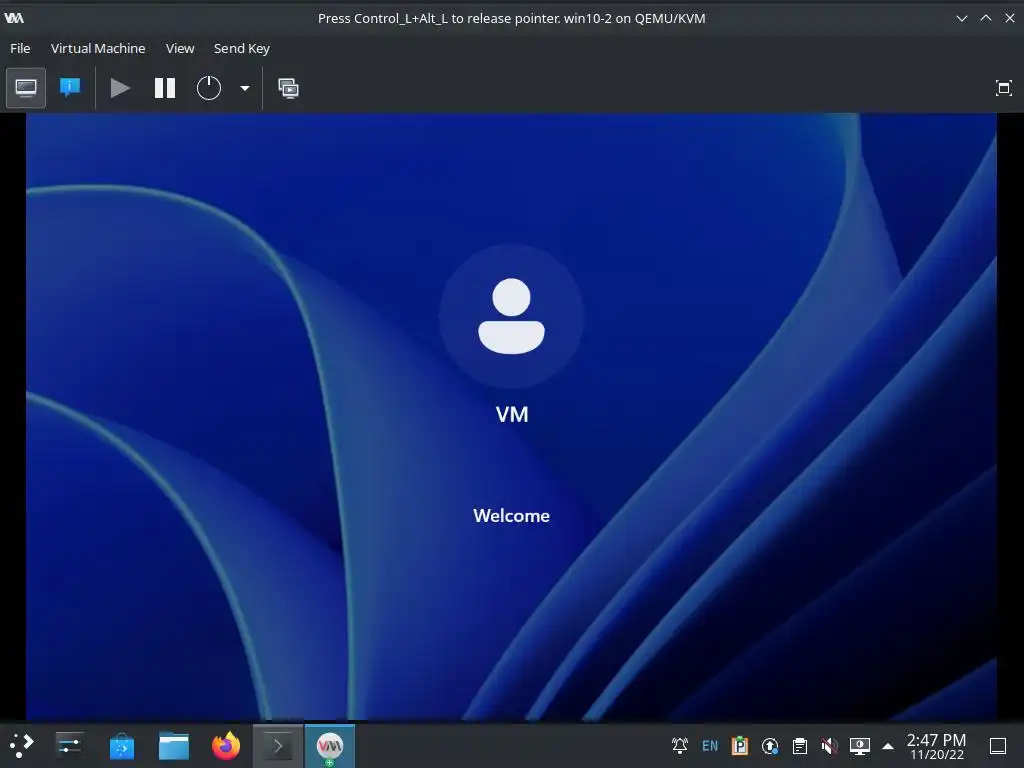Open the notifications bell in the tray
This screenshot has width=1024, height=768.
[x=680, y=746]
